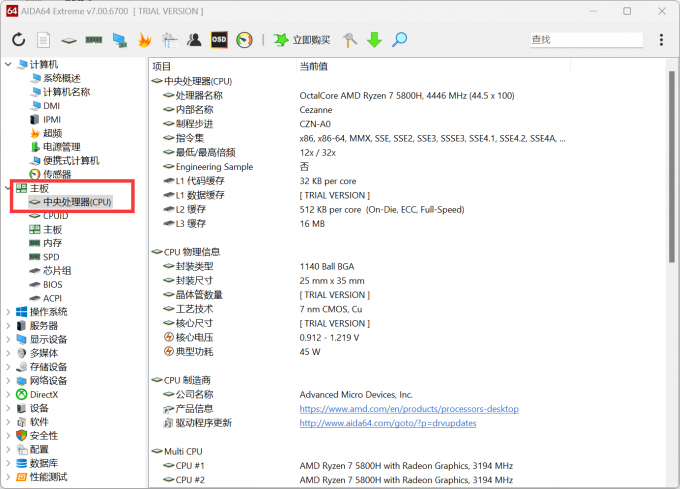Open the Report page icon
The width and height of the screenshot is (680, 489).
(x=43, y=40)
